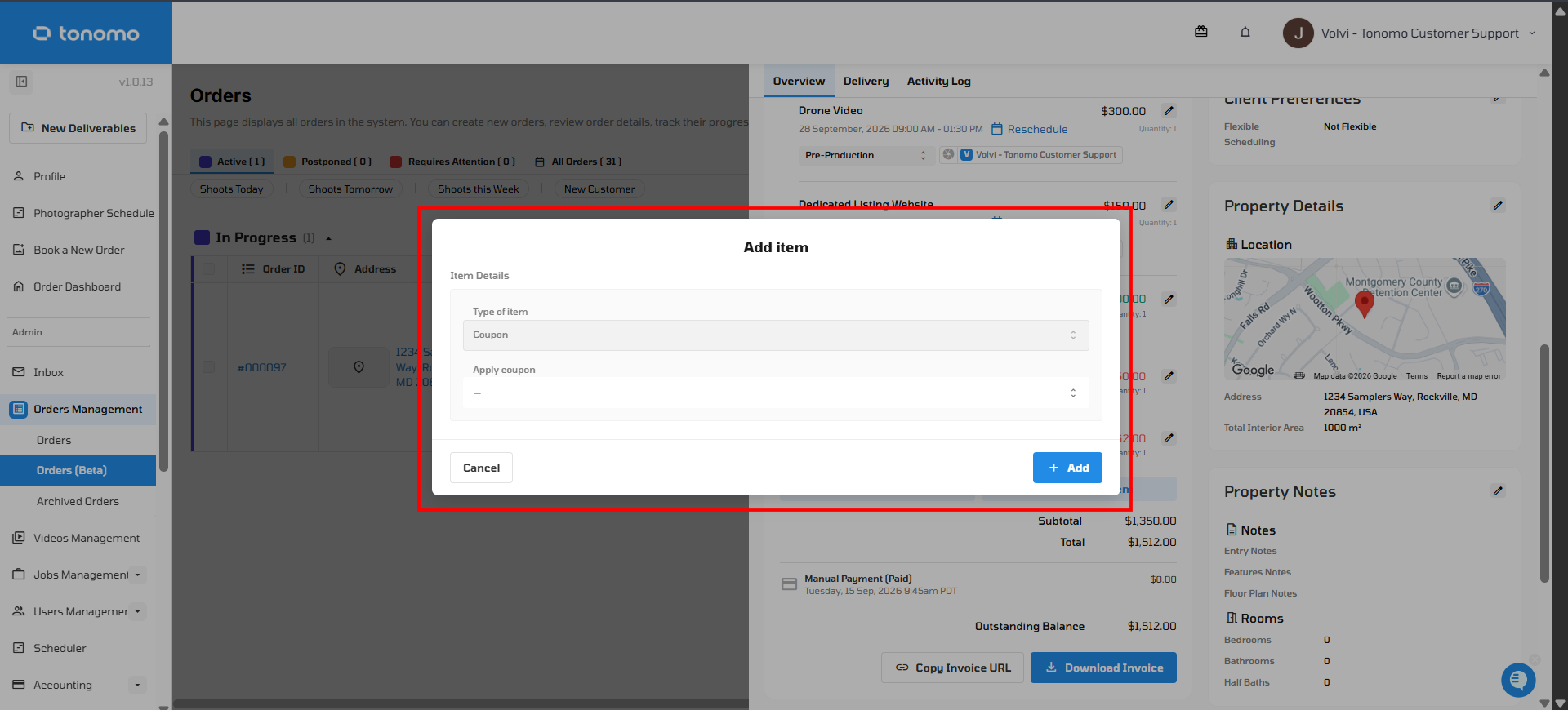Click Download Invoice button
The width and height of the screenshot is (1568, 710).
pyautogui.click(x=1103, y=668)
